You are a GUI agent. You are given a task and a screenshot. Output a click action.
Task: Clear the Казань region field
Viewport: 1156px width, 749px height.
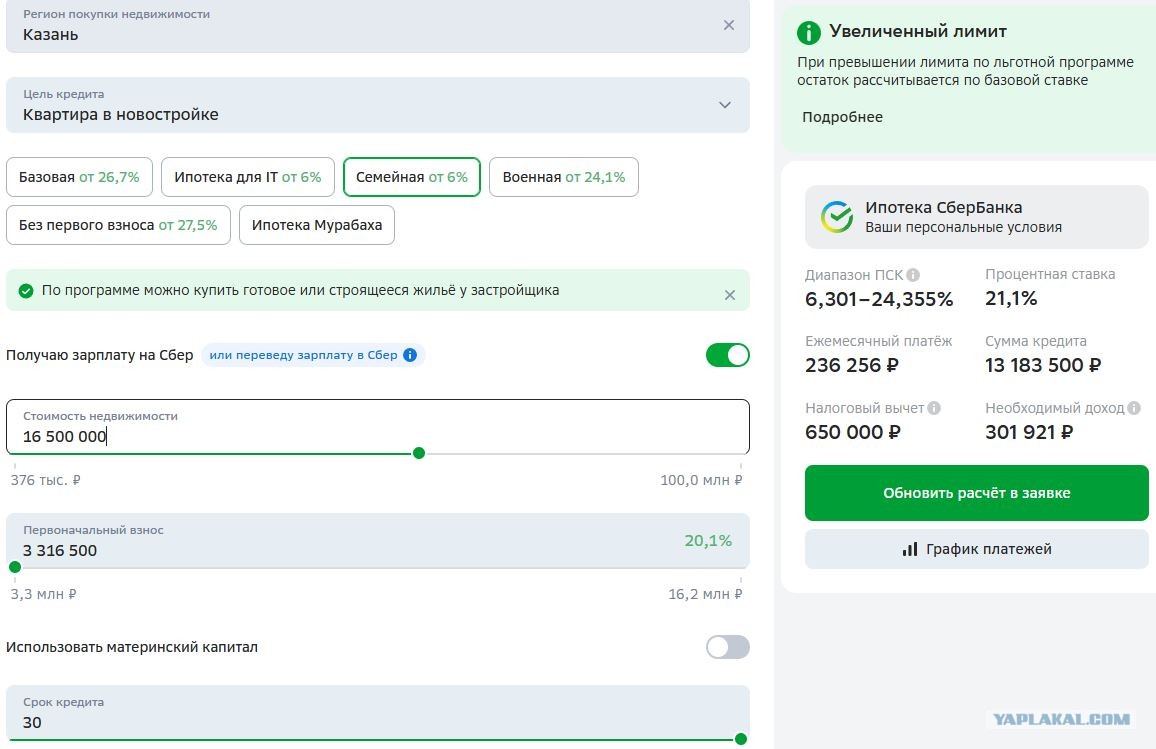728,25
